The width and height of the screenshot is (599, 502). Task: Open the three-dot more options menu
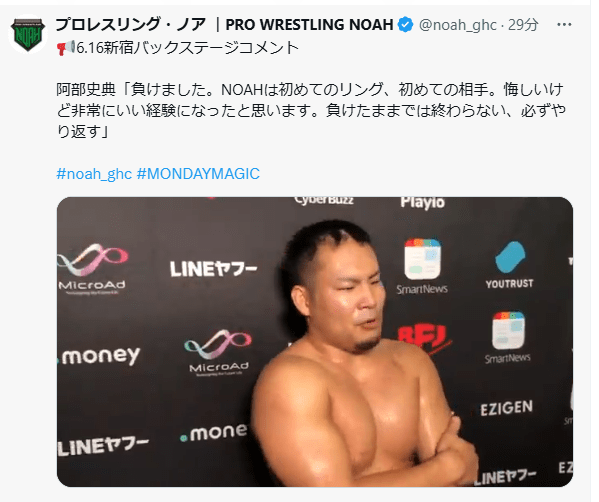coord(564,25)
